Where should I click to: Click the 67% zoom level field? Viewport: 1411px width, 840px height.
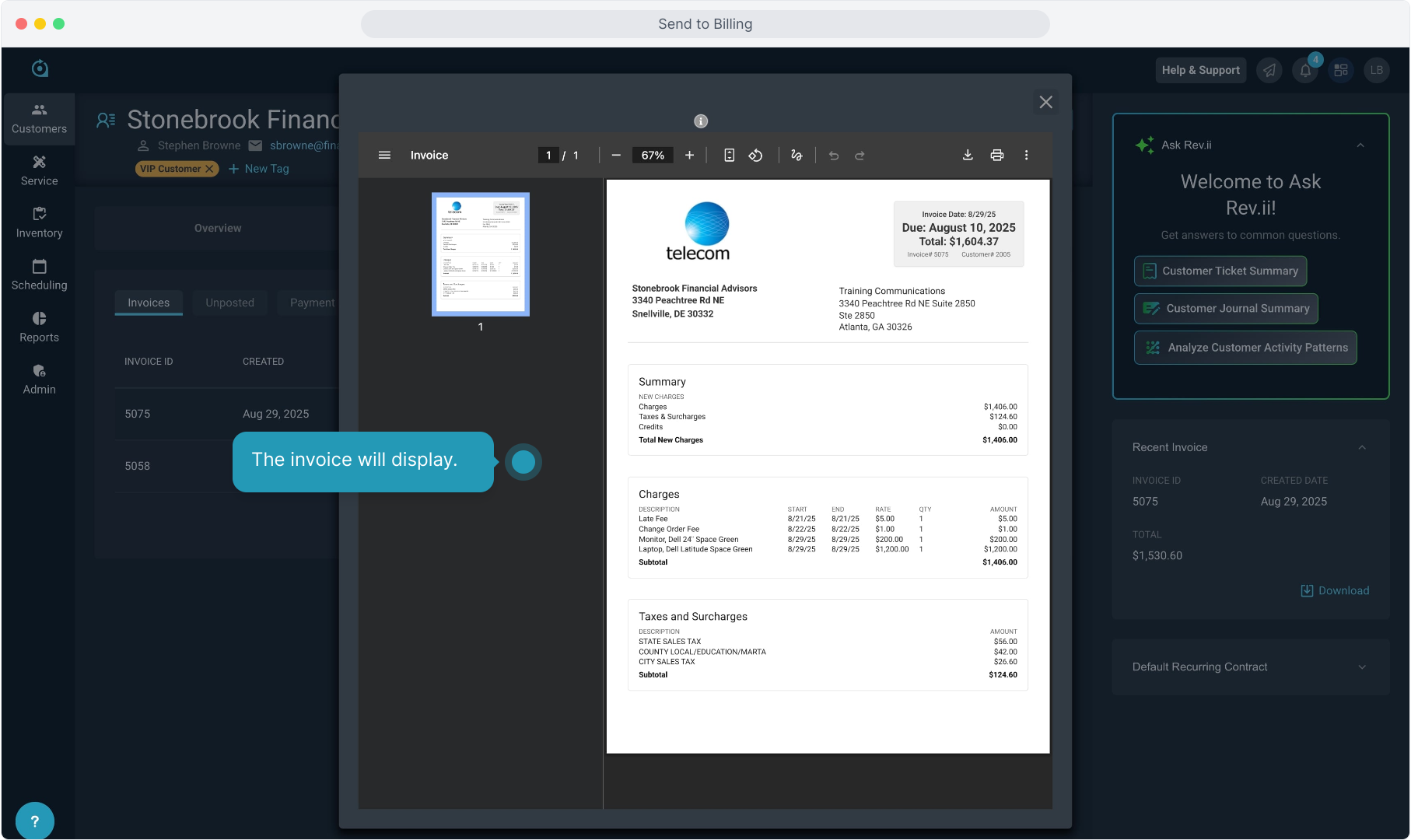(x=653, y=156)
